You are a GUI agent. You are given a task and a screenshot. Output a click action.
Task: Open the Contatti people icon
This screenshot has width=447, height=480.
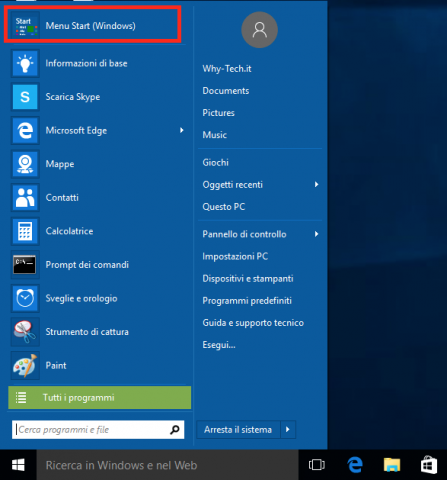pyautogui.click(x=25, y=198)
